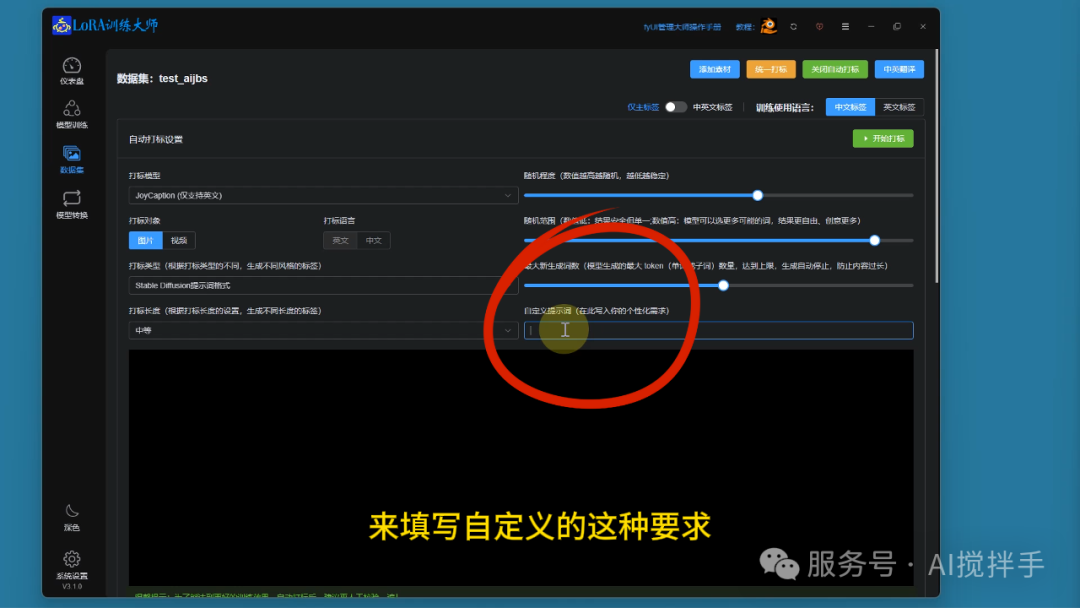Open the Blender tutorial icon next to 教程

tap(769, 26)
